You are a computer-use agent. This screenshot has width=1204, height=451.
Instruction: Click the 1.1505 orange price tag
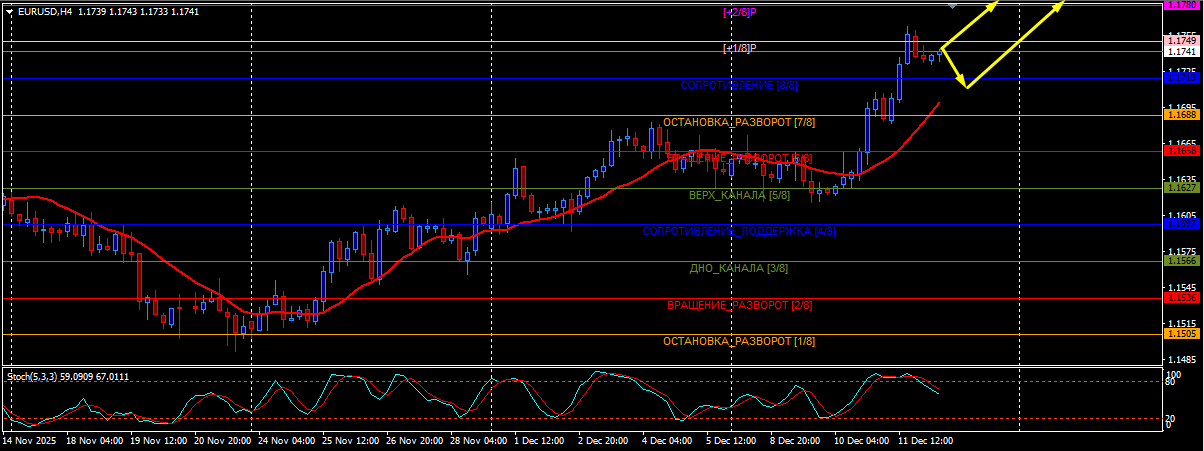[1181, 334]
